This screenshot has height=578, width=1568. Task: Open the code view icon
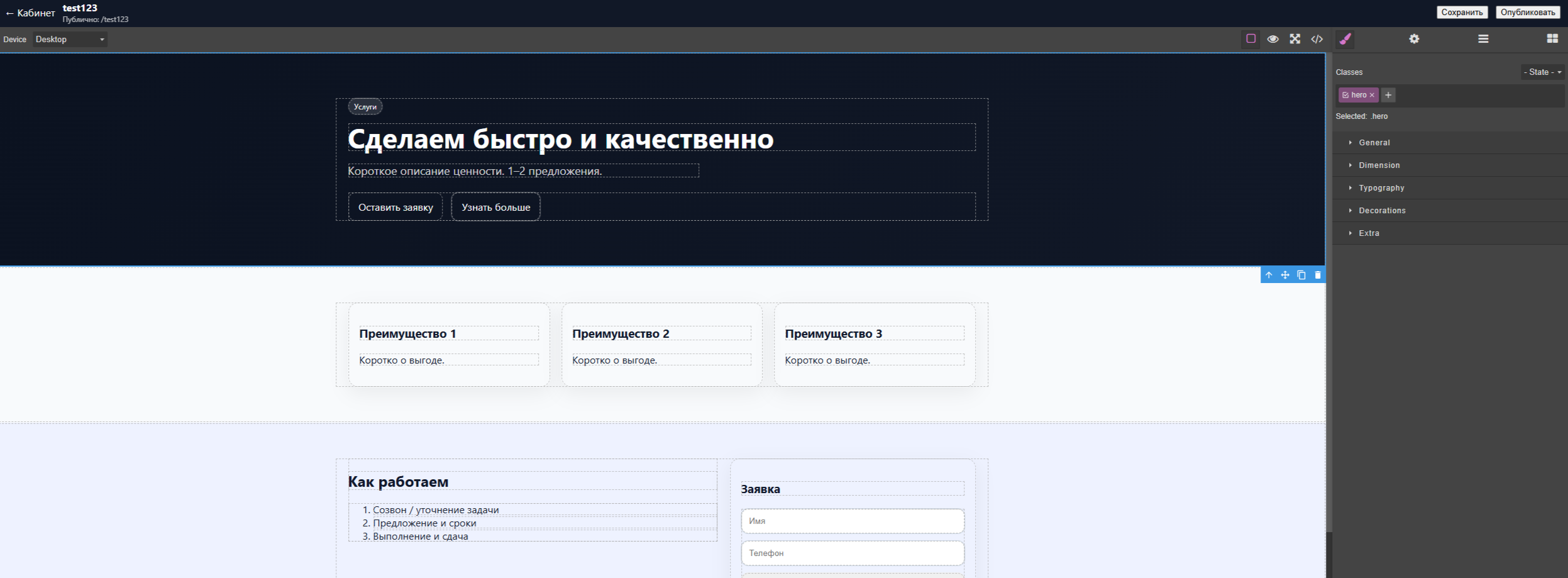coord(1317,39)
